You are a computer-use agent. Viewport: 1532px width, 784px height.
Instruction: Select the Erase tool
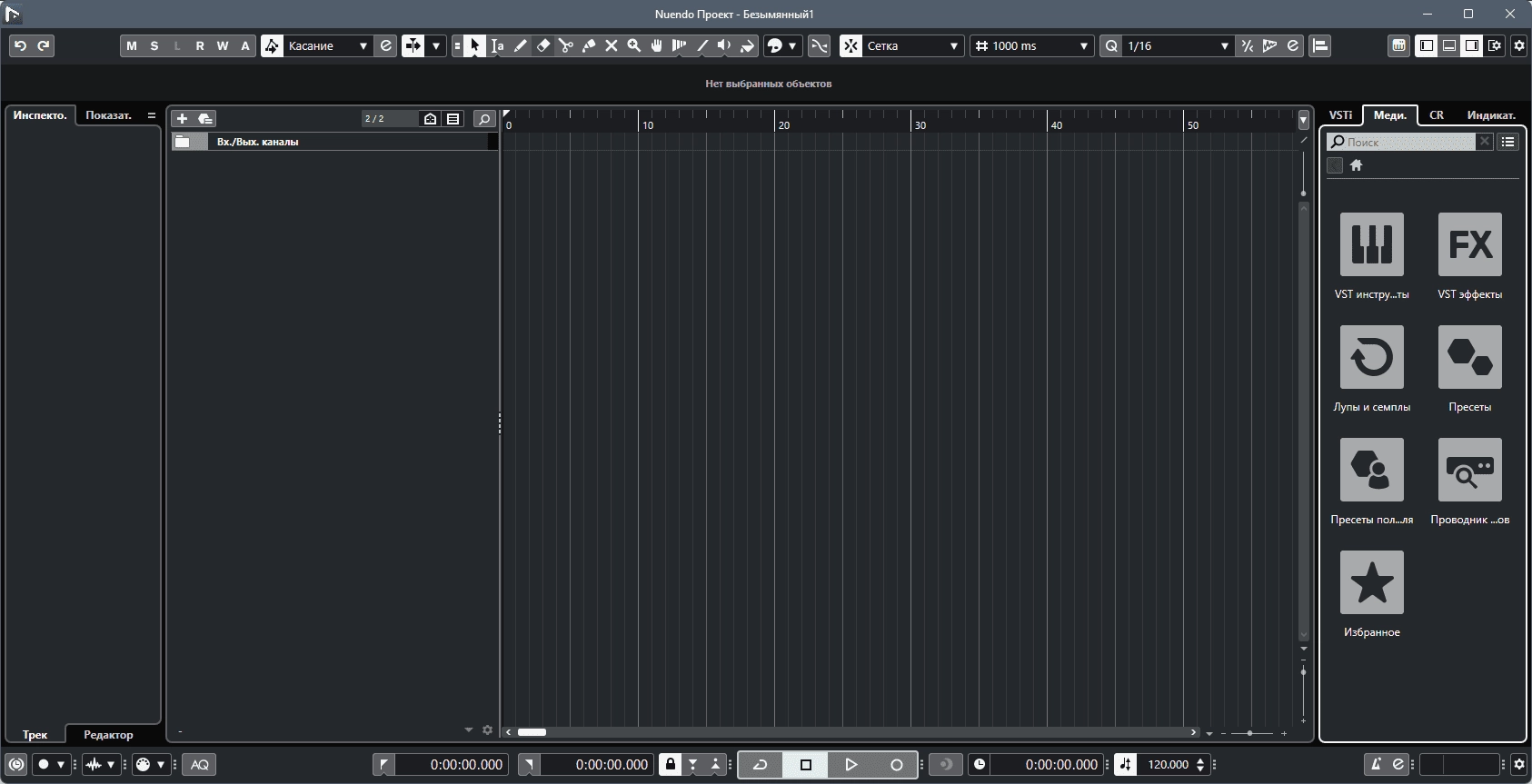click(x=542, y=45)
